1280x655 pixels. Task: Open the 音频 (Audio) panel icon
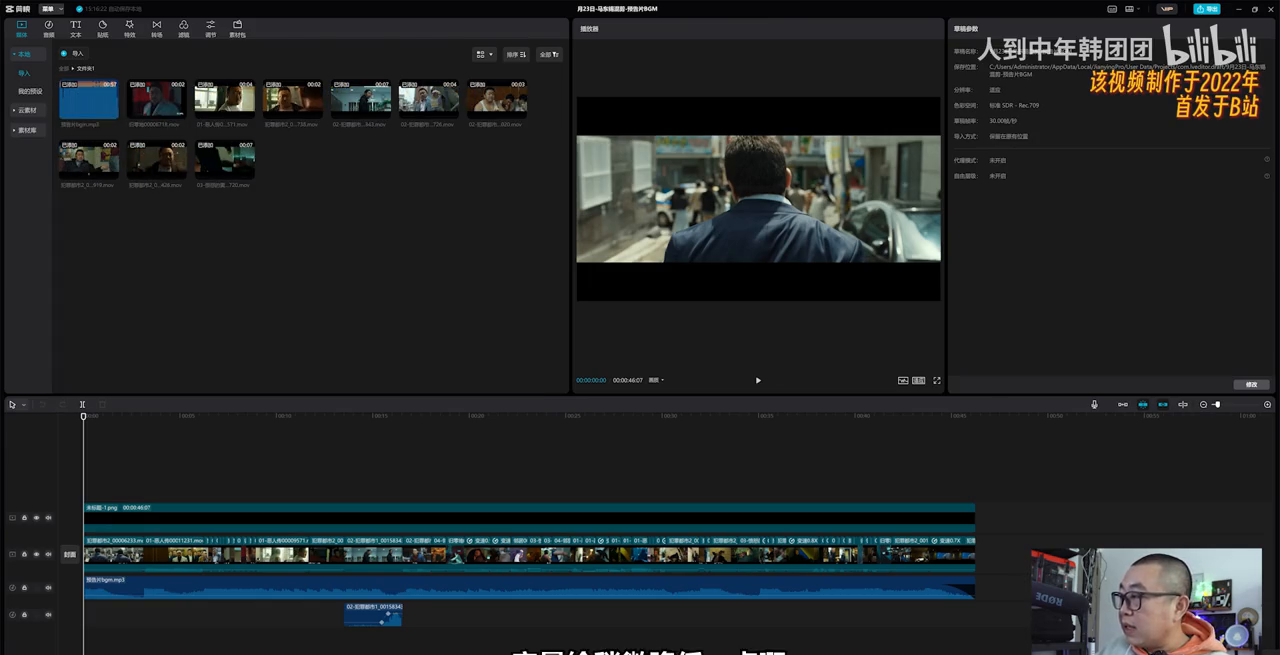(x=48, y=28)
